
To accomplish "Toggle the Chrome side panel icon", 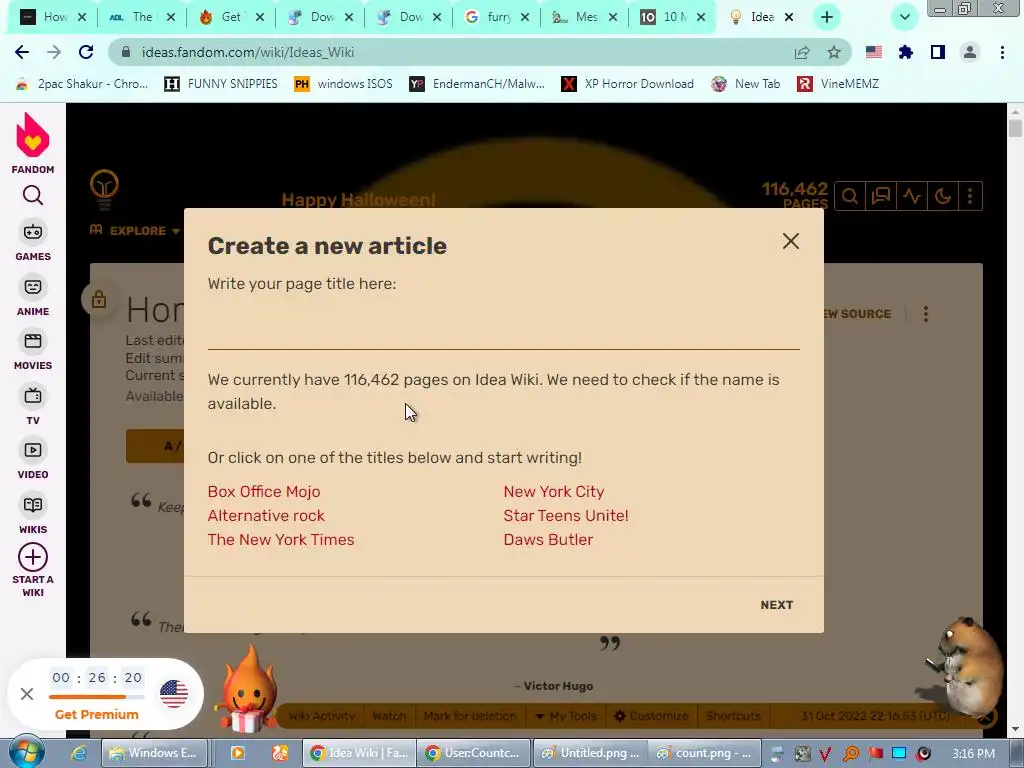I will tap(938, 52).
